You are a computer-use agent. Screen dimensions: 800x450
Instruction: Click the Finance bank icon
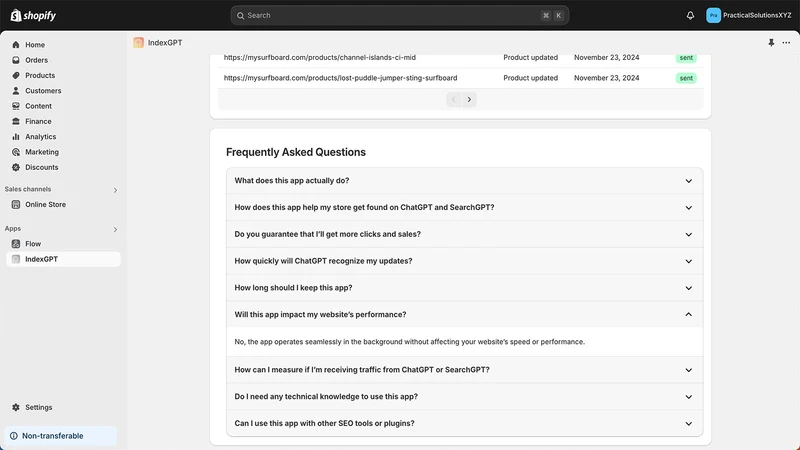pyautogui.click(x=16, y=121)
